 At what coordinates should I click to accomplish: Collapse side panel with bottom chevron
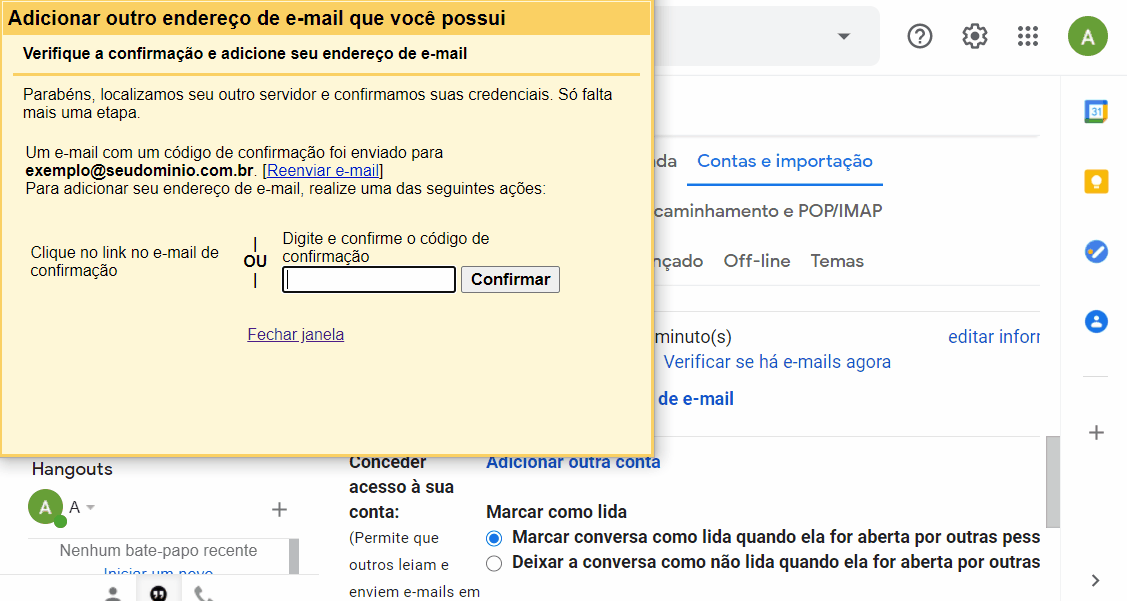(x=1095, y=580)
